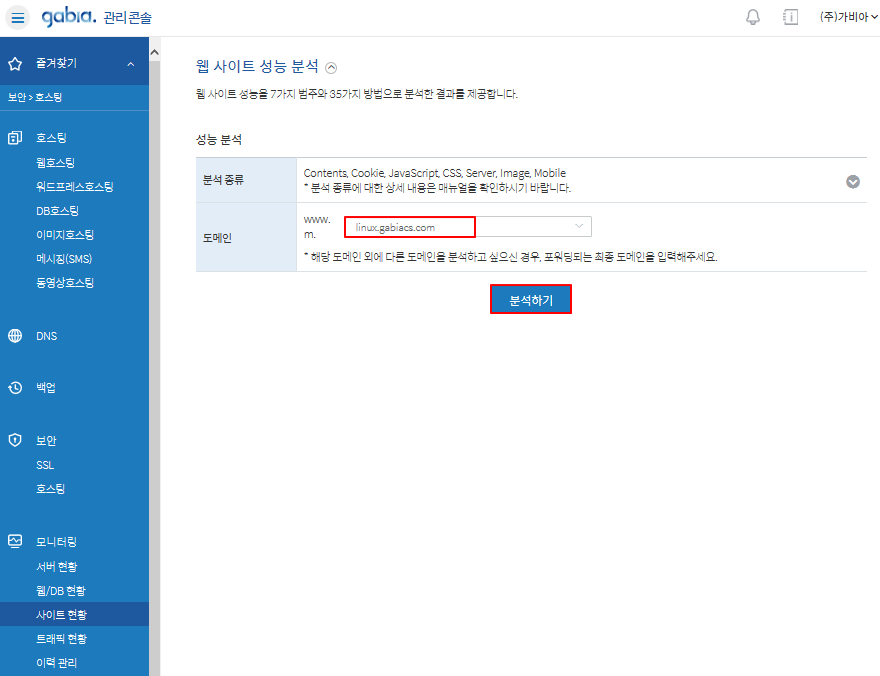Click the 분석하기 button
This screenshot has height=676, width=880.
[x=531, y=300]
